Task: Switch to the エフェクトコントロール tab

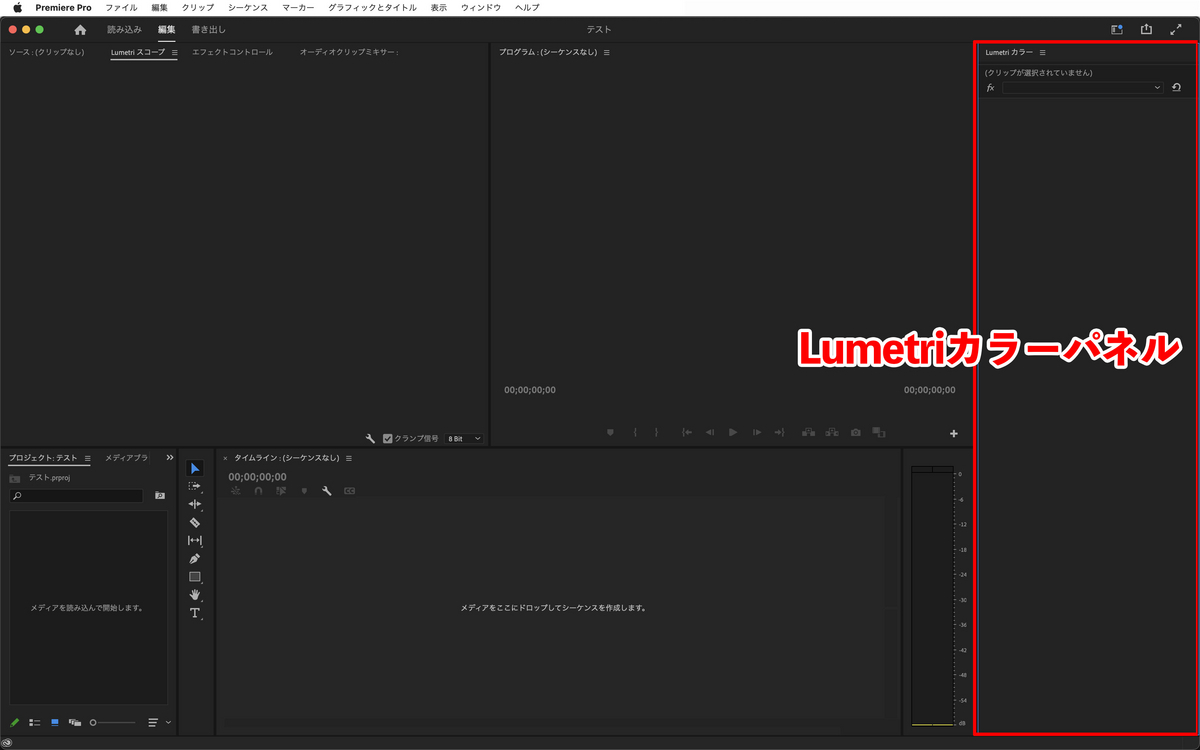Action: point(232,52)
